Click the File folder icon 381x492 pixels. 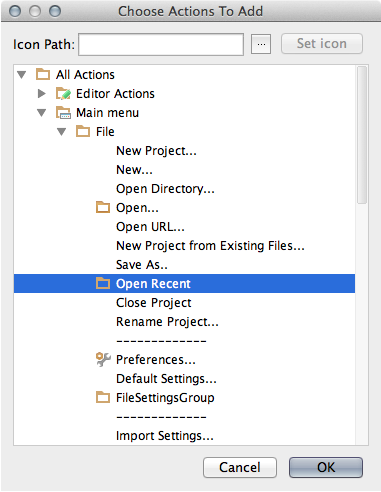[83, 131]
